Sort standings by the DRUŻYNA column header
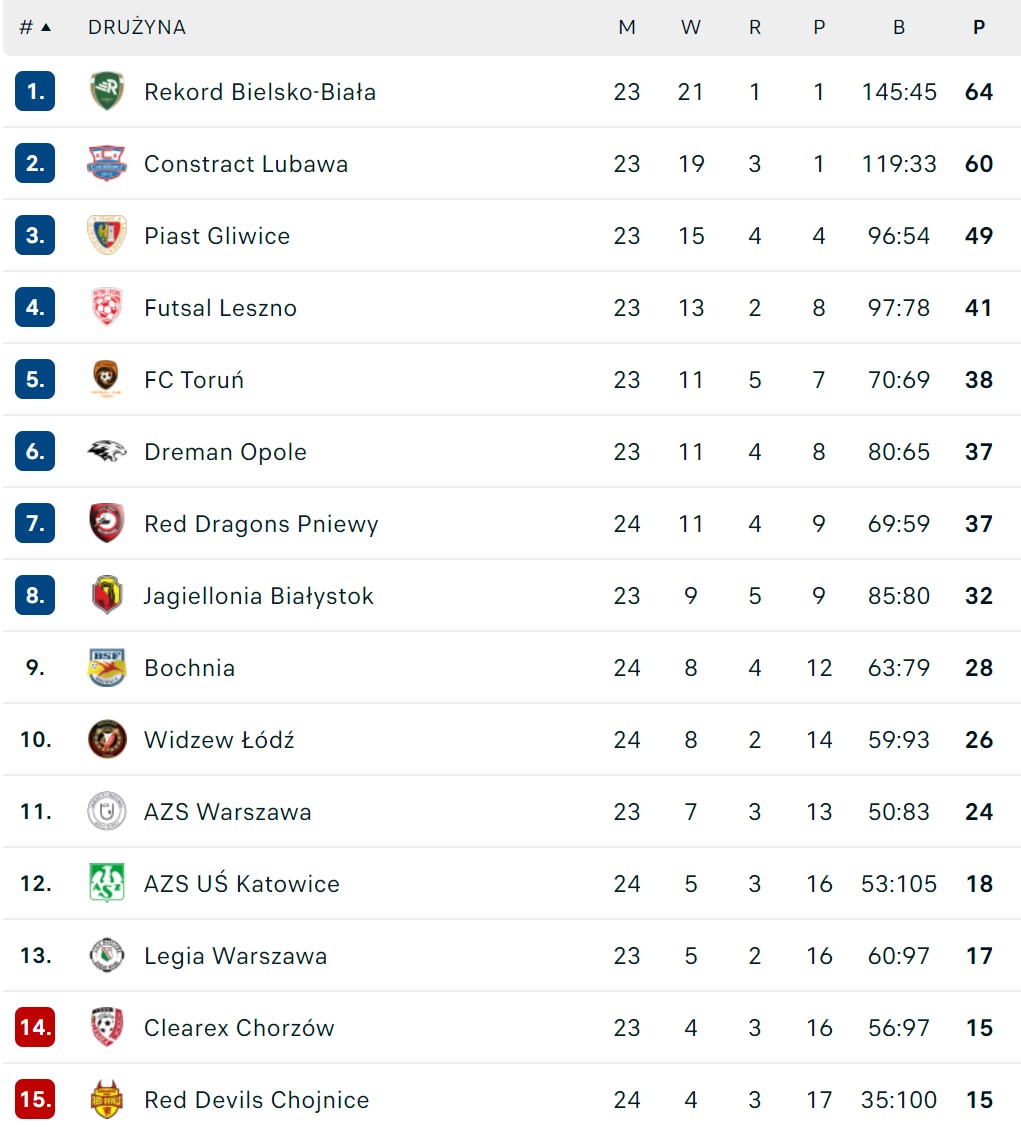The image size is (1021, 1127). point(137,28)
